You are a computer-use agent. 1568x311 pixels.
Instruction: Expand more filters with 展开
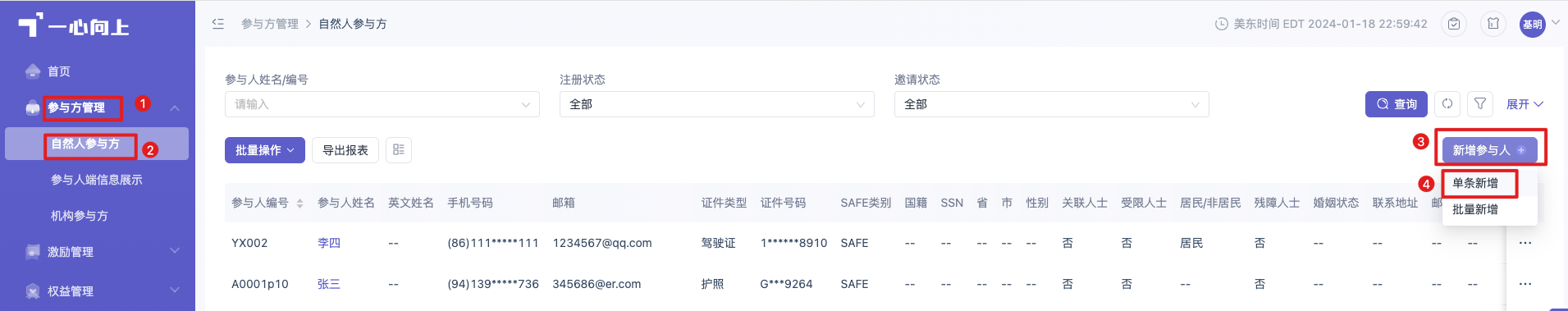pyautogui.click(x=1525, y=104)
